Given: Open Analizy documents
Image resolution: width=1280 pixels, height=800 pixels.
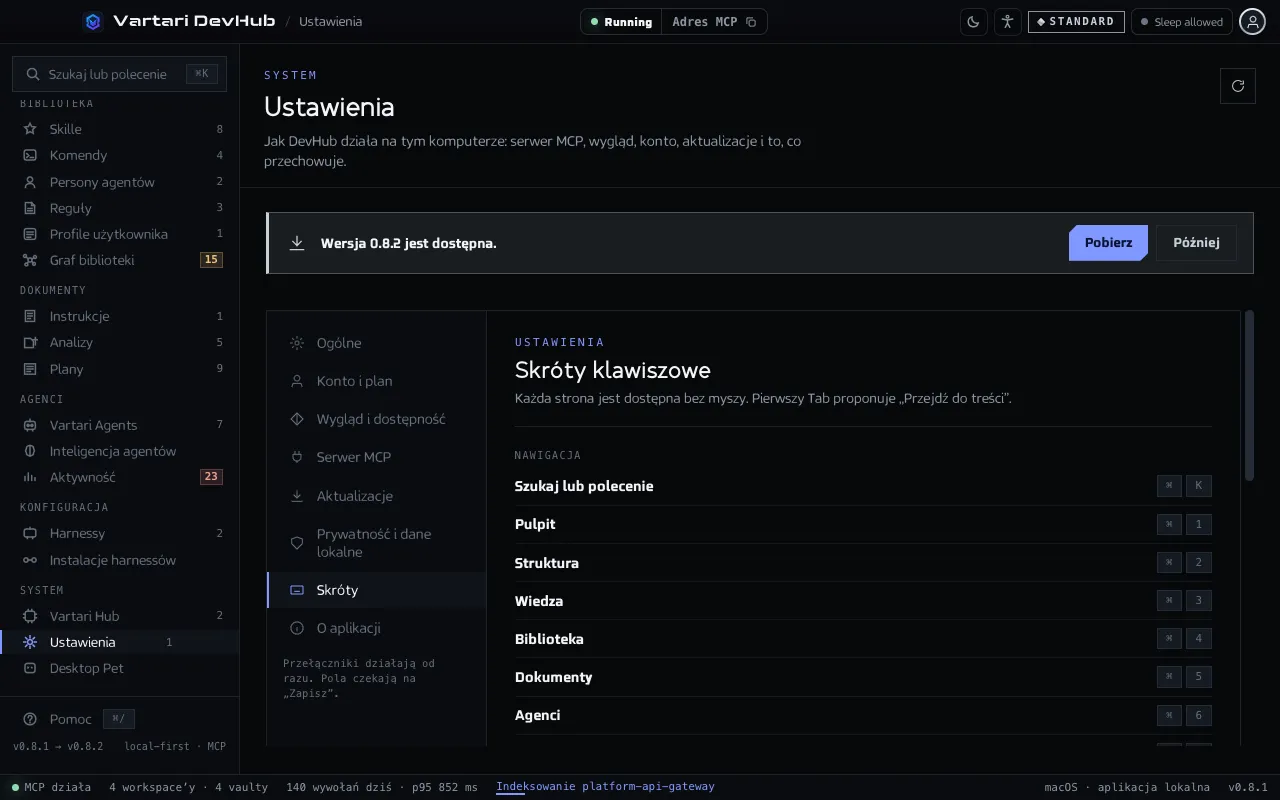Looking at the screenshot, I should coord(120,342).
